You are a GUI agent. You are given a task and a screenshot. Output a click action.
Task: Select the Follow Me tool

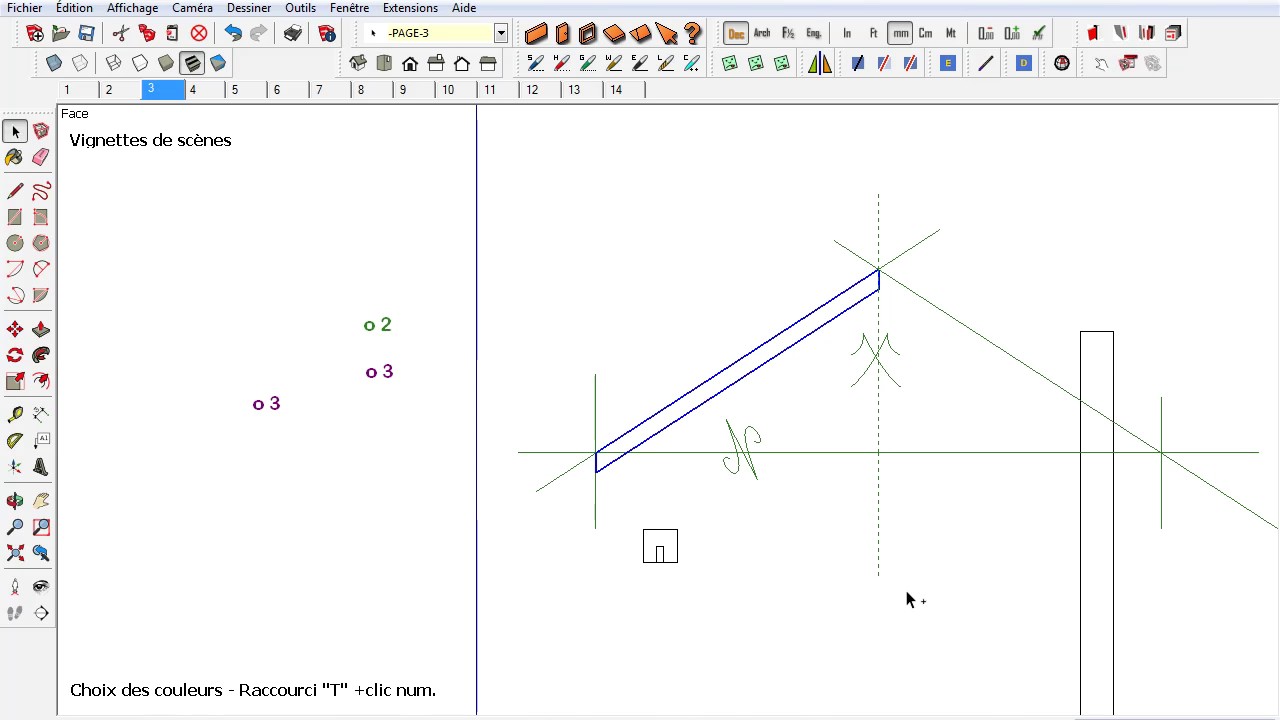click(x=41, y=355)
